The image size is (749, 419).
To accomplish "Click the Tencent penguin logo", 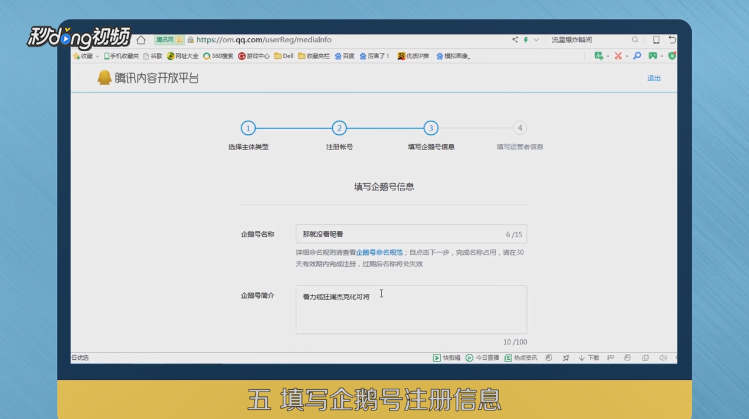I will (x=104, y=77).
